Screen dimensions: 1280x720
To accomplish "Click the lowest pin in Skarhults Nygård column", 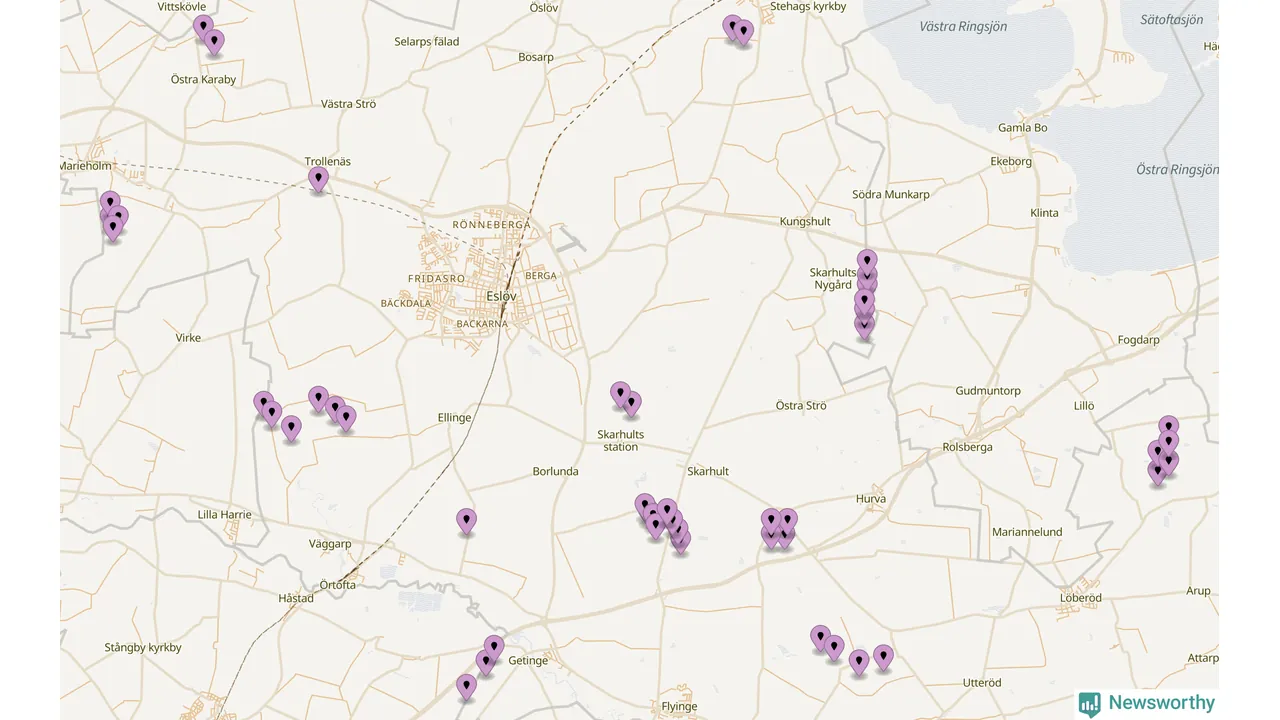I will pyautogui.click(x=864, y=327).
